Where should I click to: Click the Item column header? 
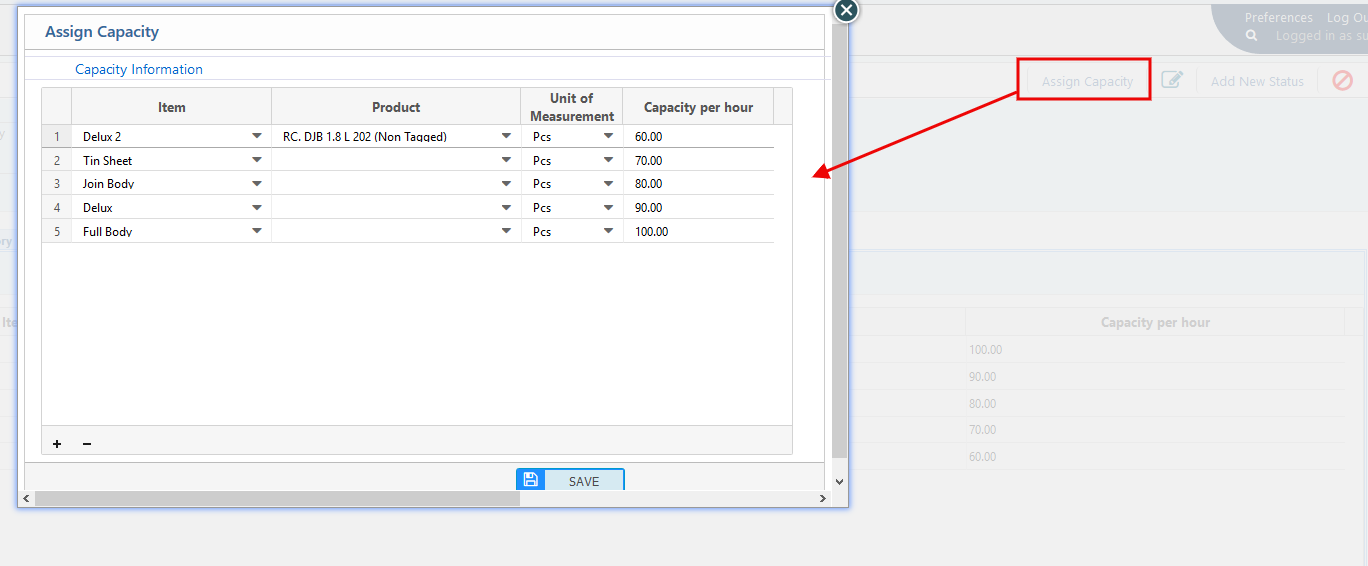click(x=172, y=107)
